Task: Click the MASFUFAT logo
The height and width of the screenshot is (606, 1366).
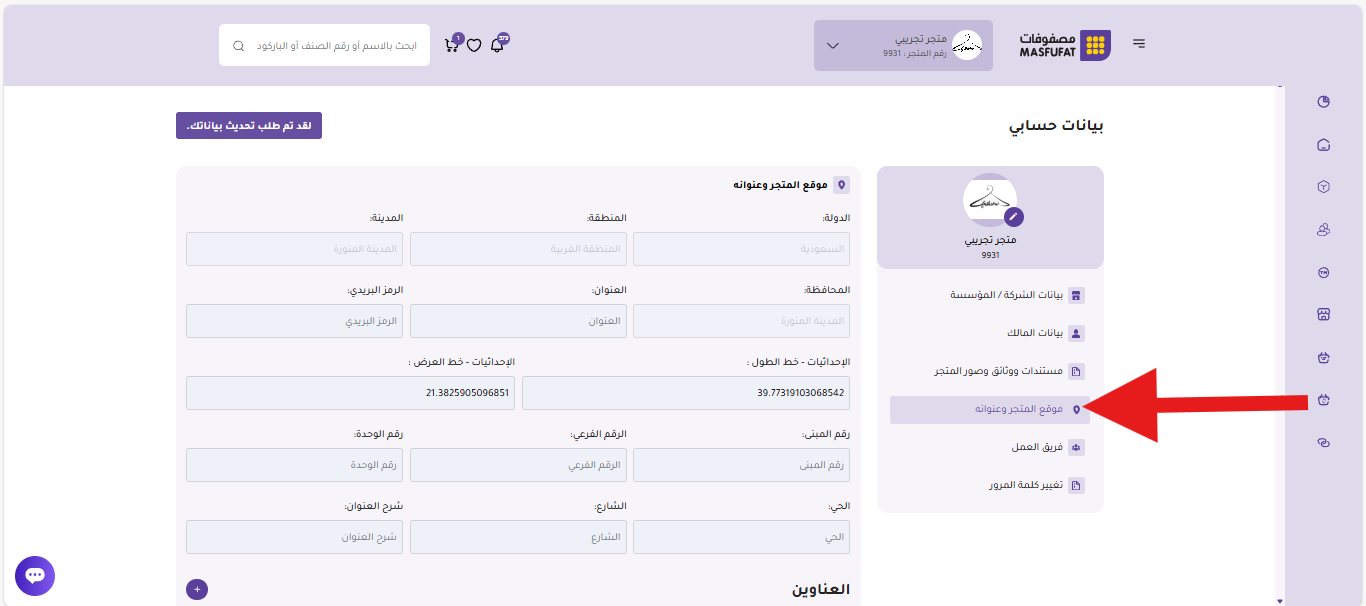Action: click(x=1064, y=45)
